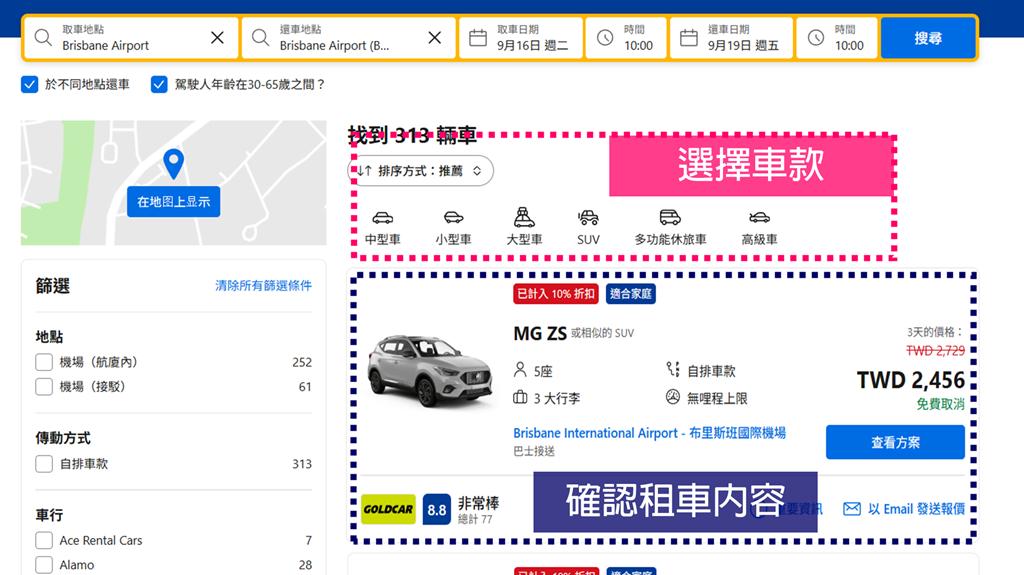This screenshot has width=1024, height=575.
Task: Open the pickup date 9月16日 selector
Action: [520, 38]
